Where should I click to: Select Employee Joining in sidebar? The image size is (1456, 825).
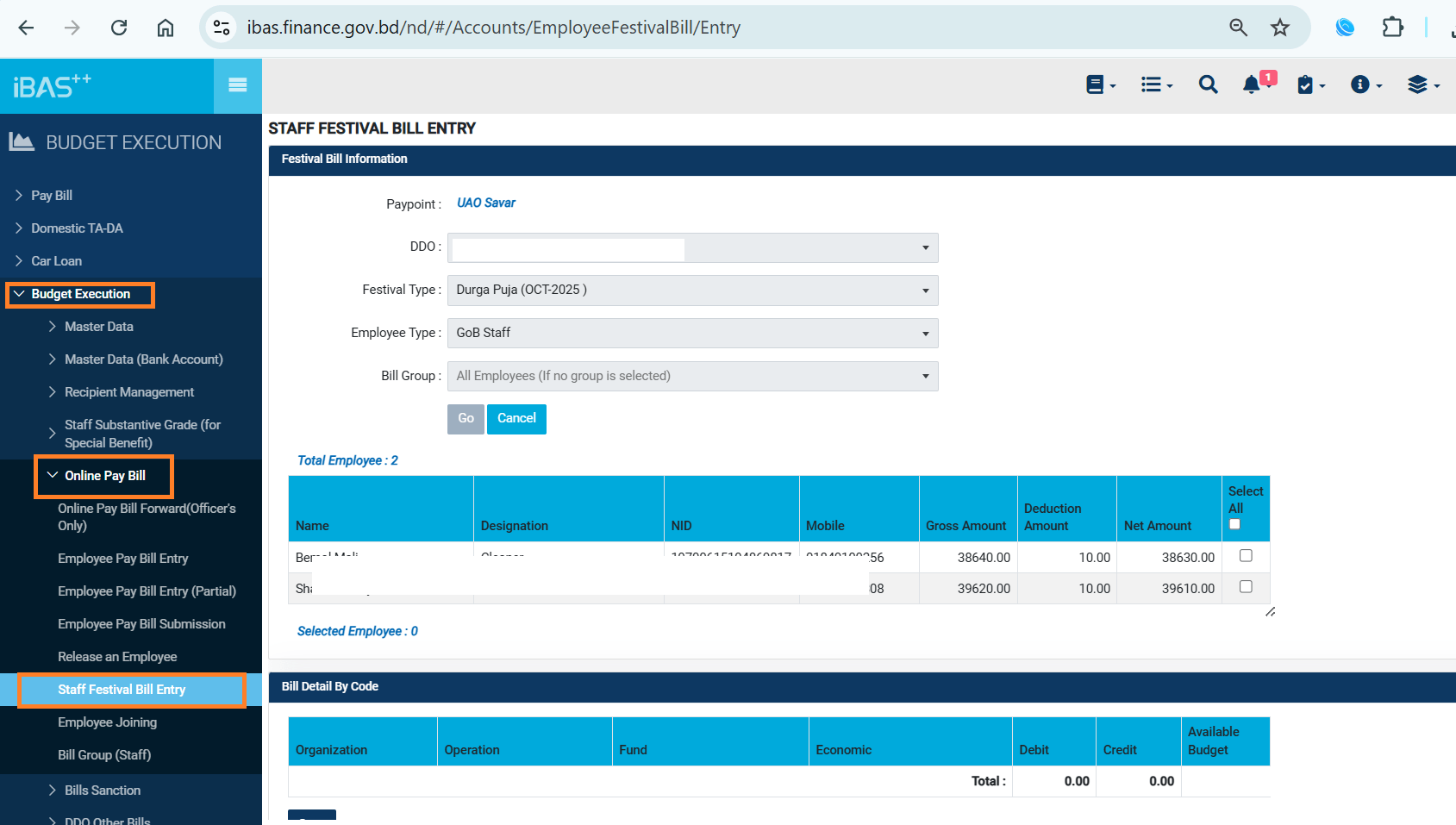click(108, 722)
